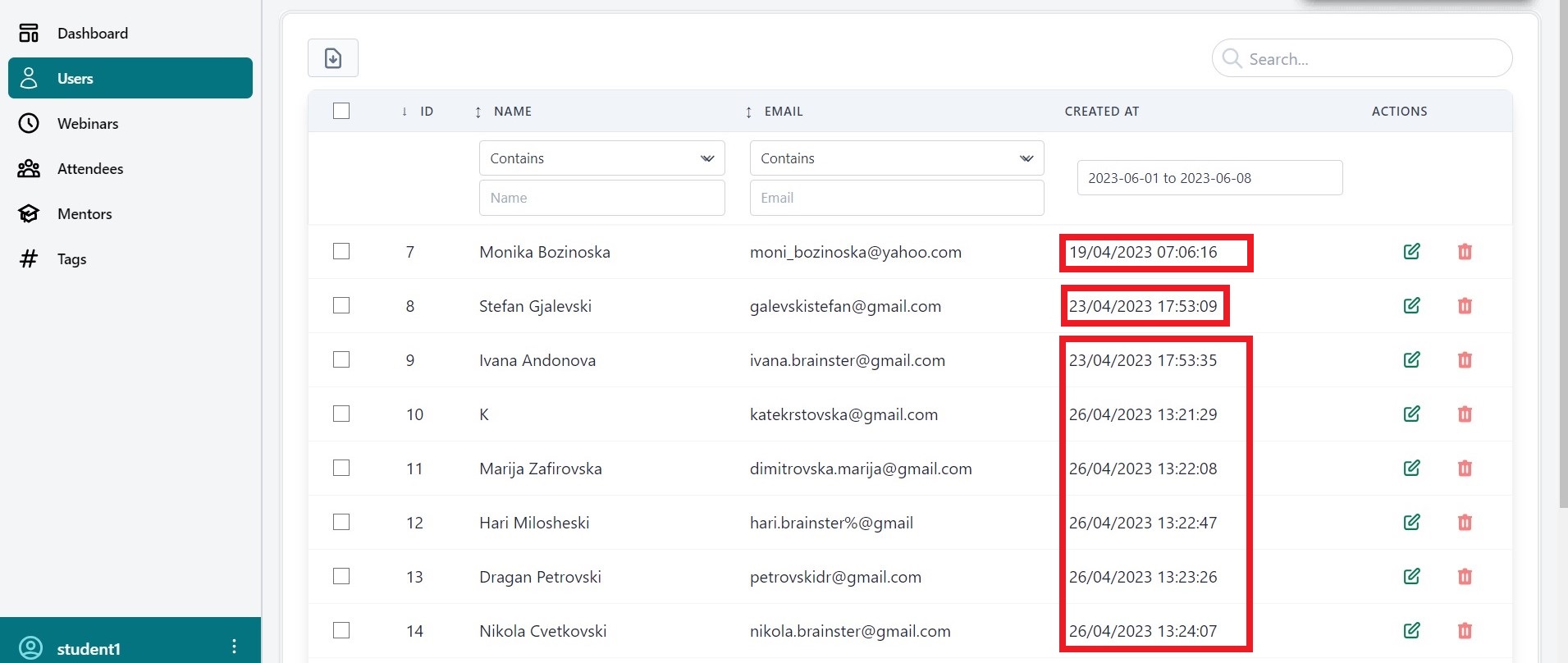Click edit icon for Ivana Andonova
Screen dimensions: 1568x663
(x=1411, y=360)
